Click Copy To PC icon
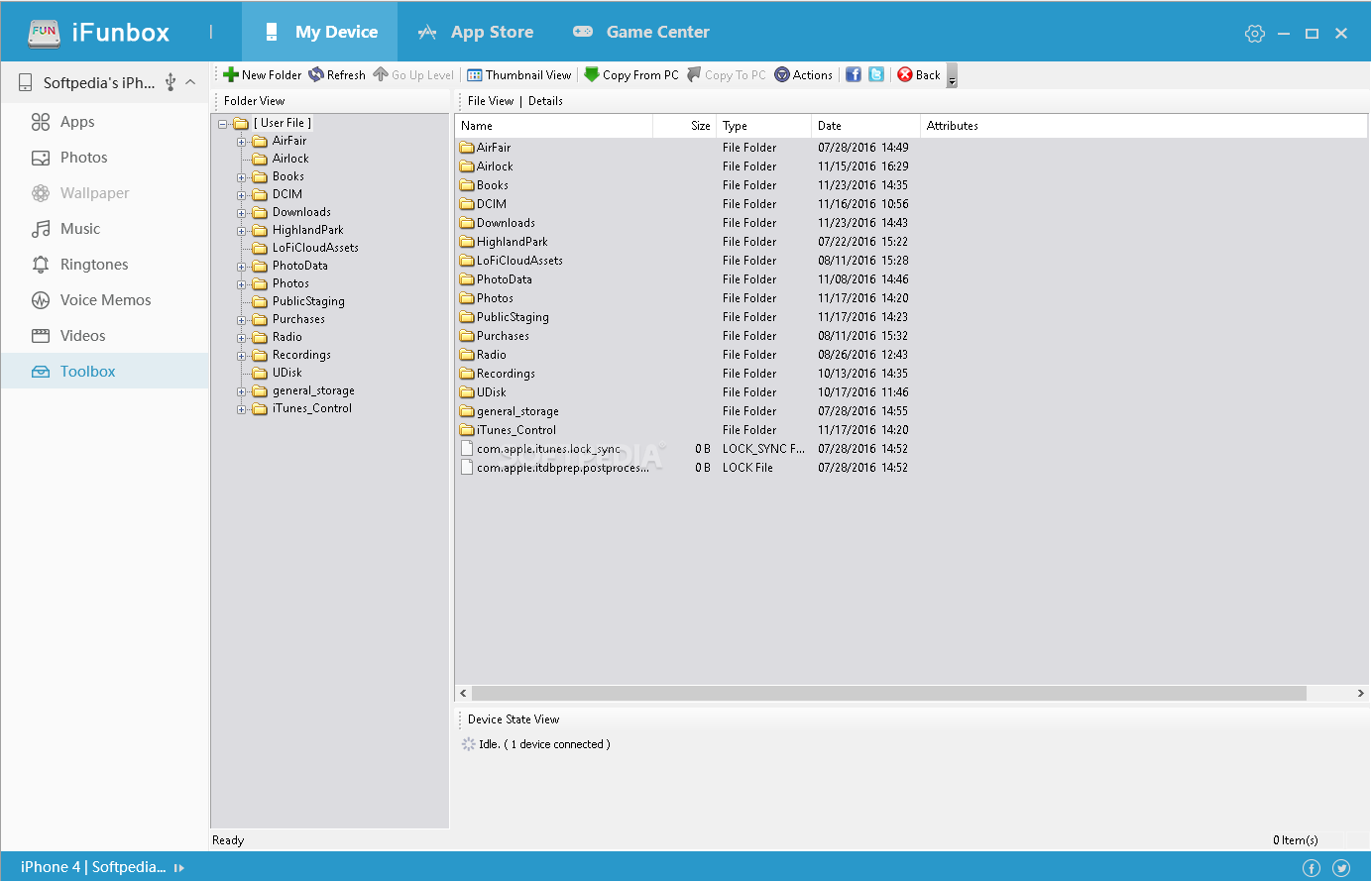Image resolution: width=1372 pixels, height=882 pixels. pyautogui.click(x=694, y=74)
